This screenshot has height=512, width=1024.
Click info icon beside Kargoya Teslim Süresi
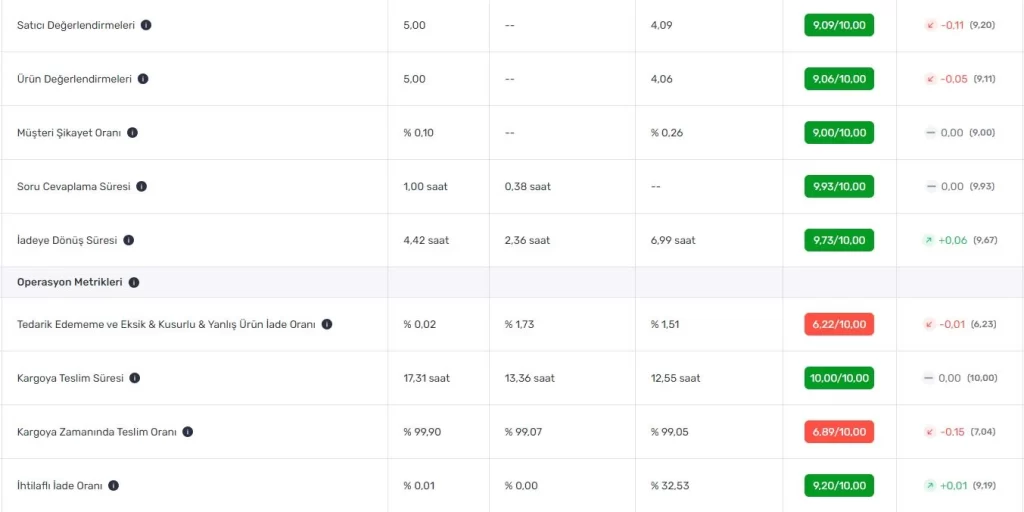click(x=135, y=378)
